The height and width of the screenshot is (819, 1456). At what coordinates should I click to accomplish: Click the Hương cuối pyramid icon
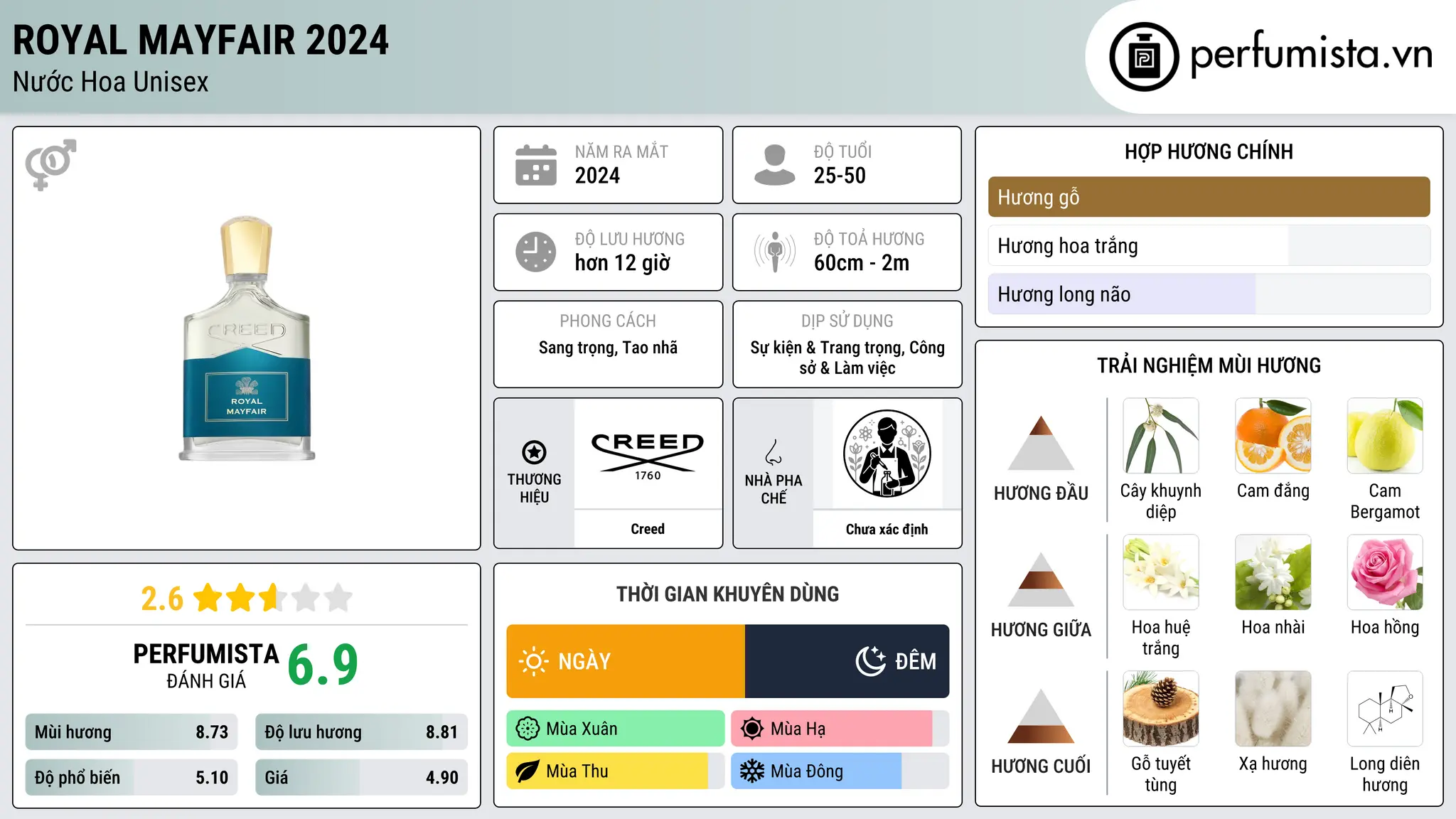click(x=1041, y=716)
